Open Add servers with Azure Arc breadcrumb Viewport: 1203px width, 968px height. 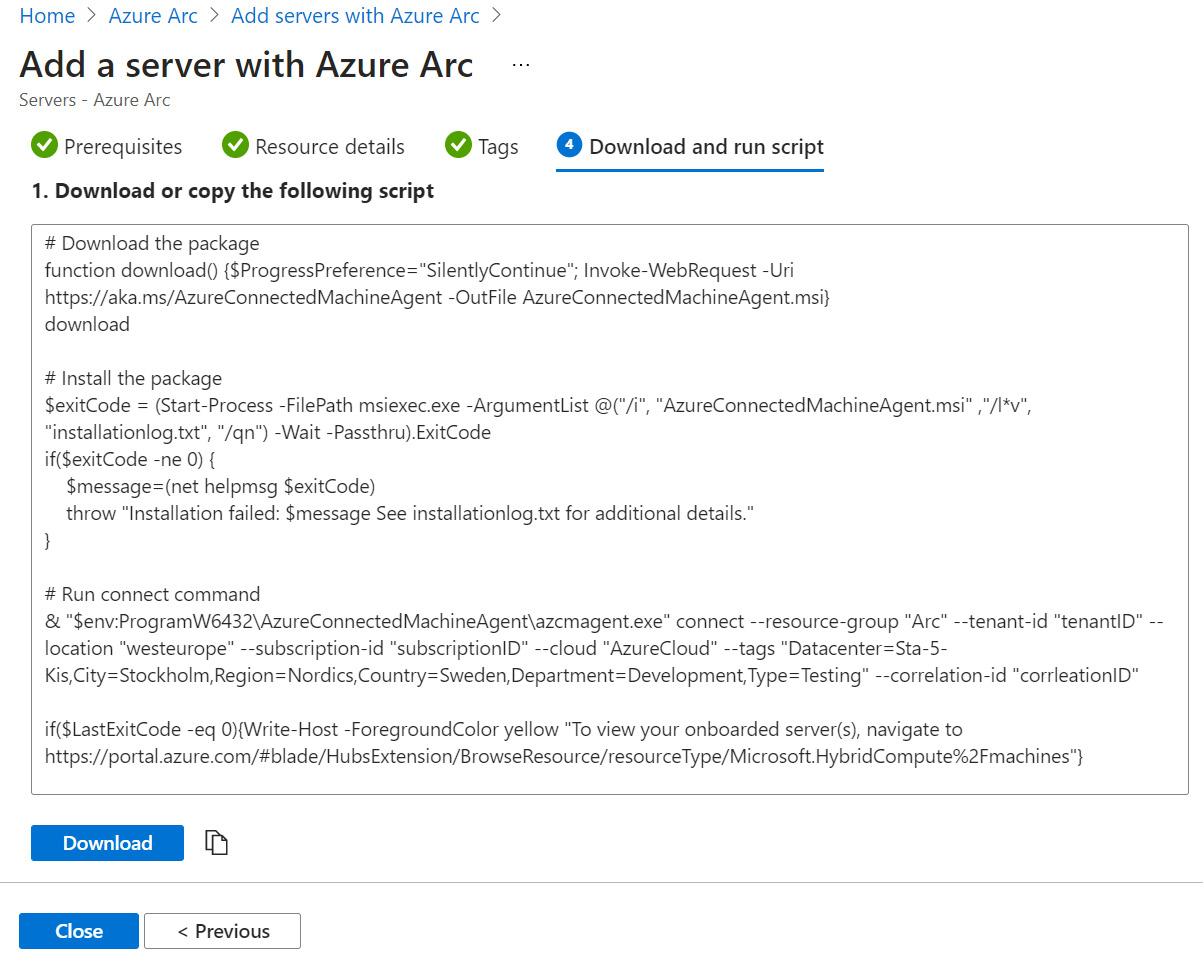pos(355,16)
